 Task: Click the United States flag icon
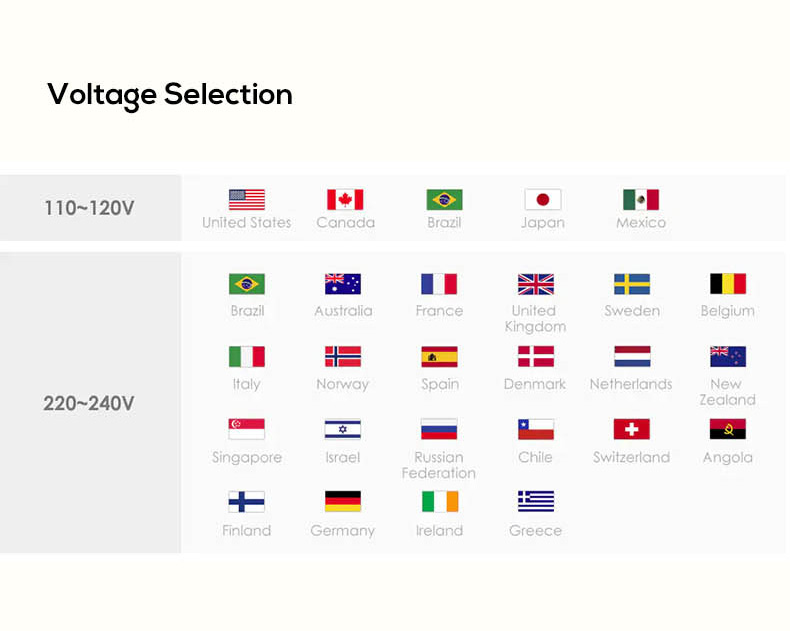(246, 200)
